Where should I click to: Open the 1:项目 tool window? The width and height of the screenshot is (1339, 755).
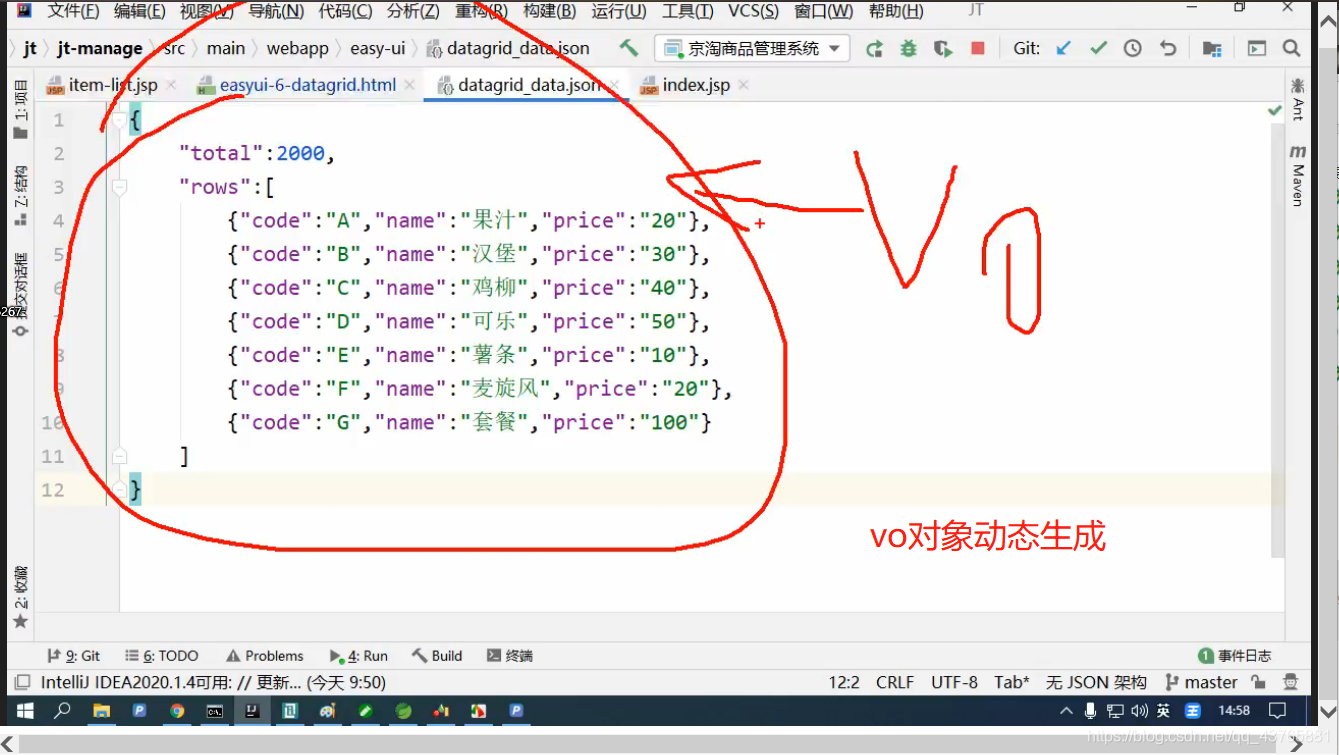point(20,110)
